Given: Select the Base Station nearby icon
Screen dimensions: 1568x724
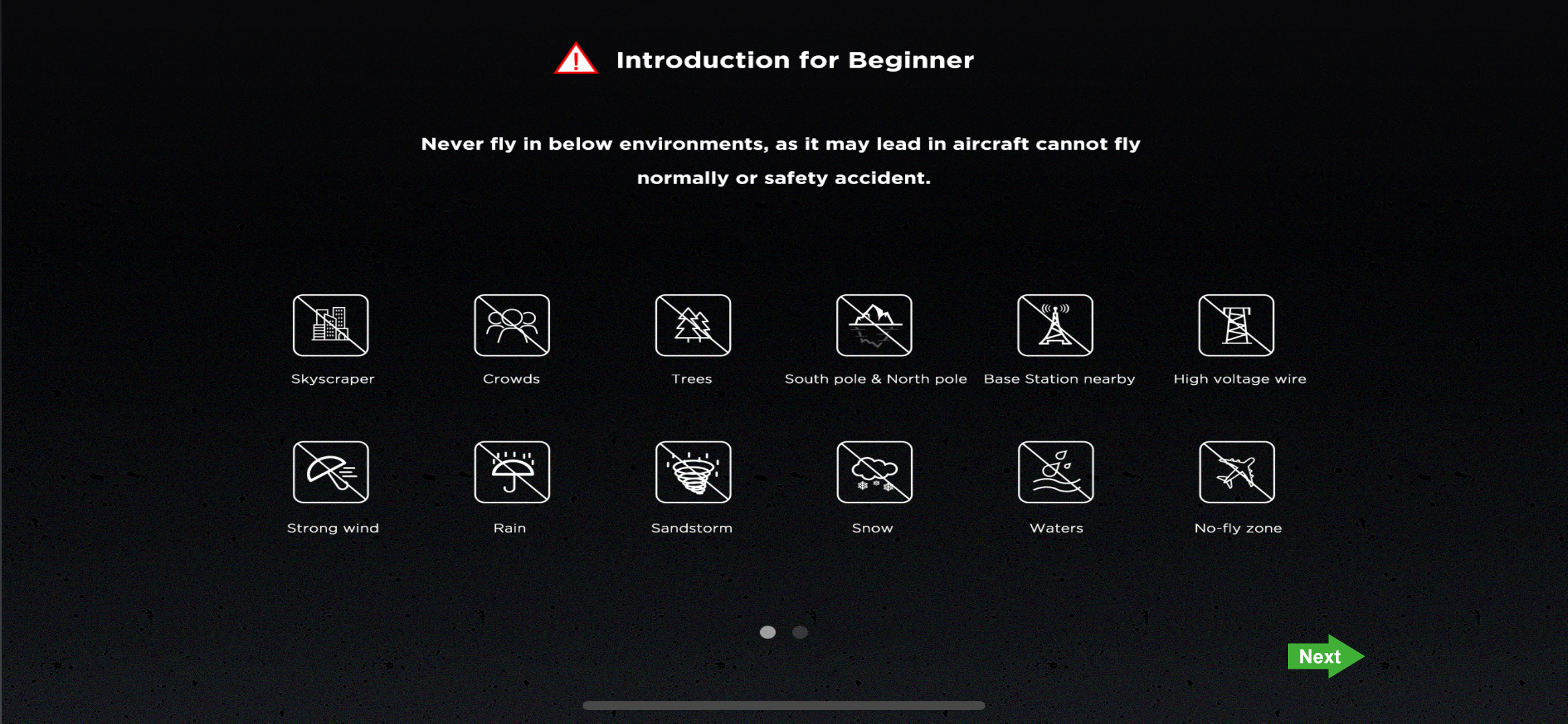Looking at the screenshot, I should 1055,325.
